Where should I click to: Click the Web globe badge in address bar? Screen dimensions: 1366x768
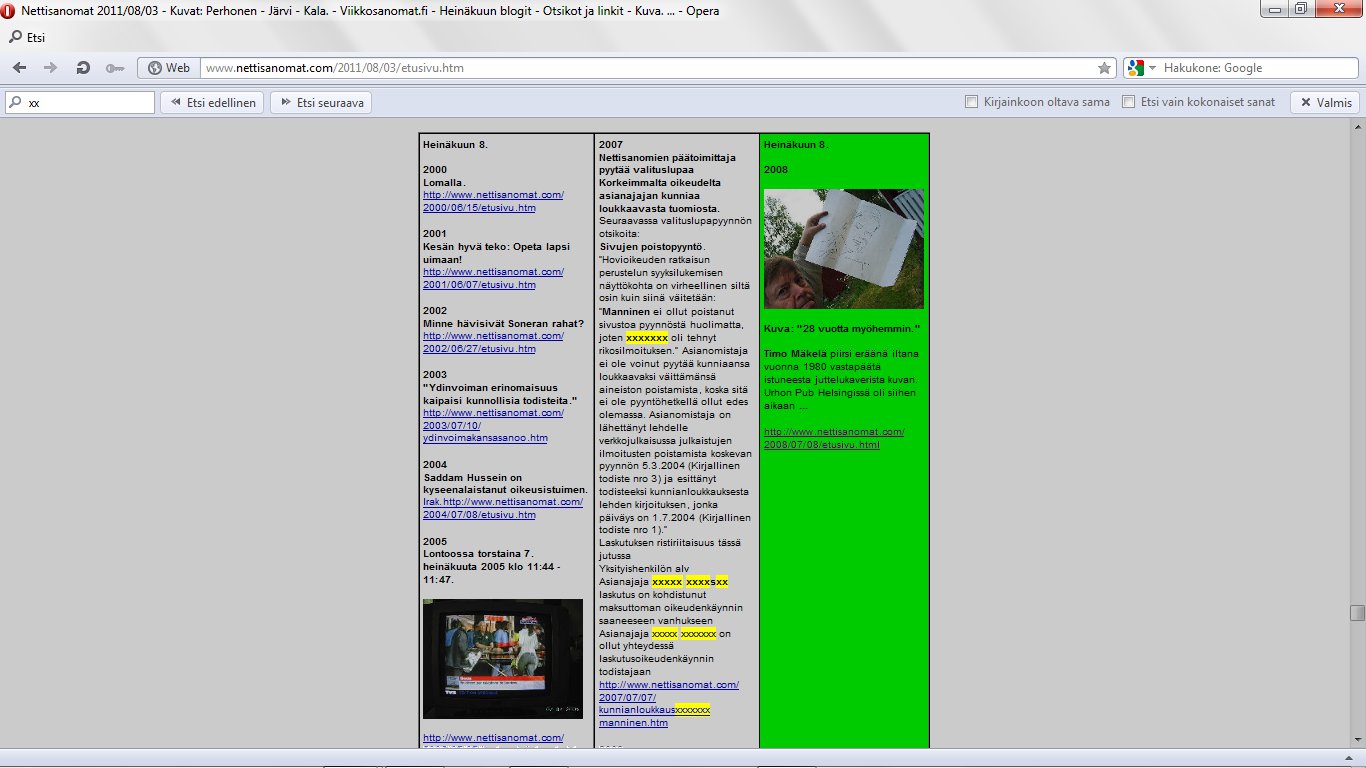pyautogui.click(x=168, y=68)
